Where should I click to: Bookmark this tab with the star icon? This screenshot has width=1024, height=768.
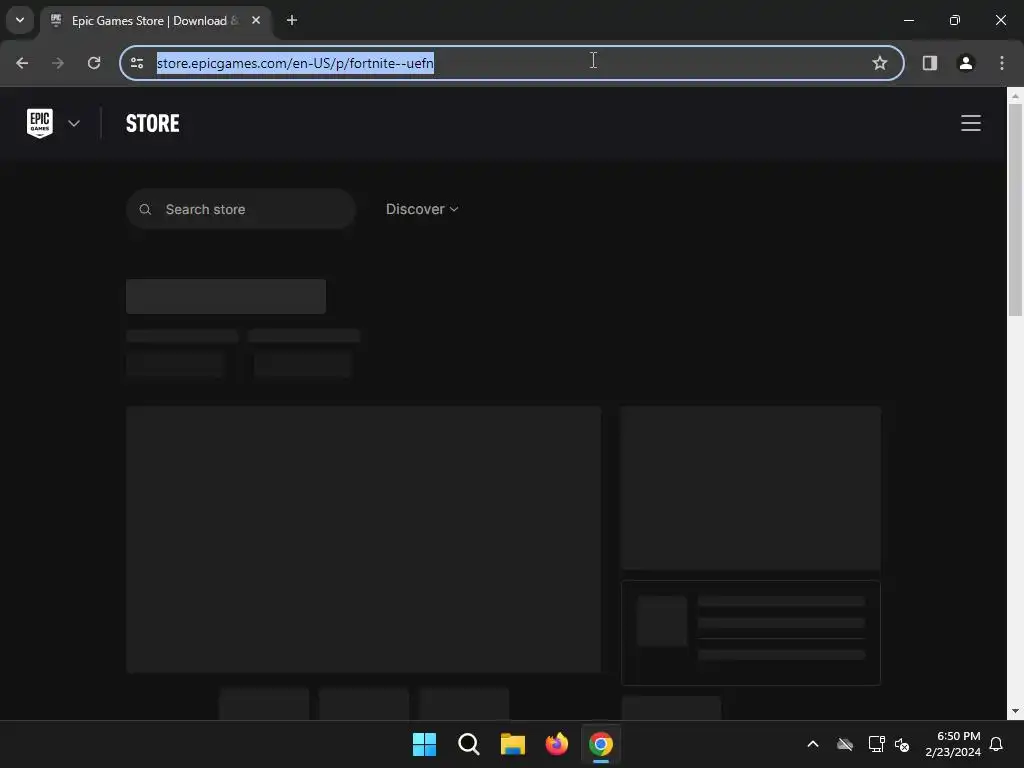pos(880,63)
